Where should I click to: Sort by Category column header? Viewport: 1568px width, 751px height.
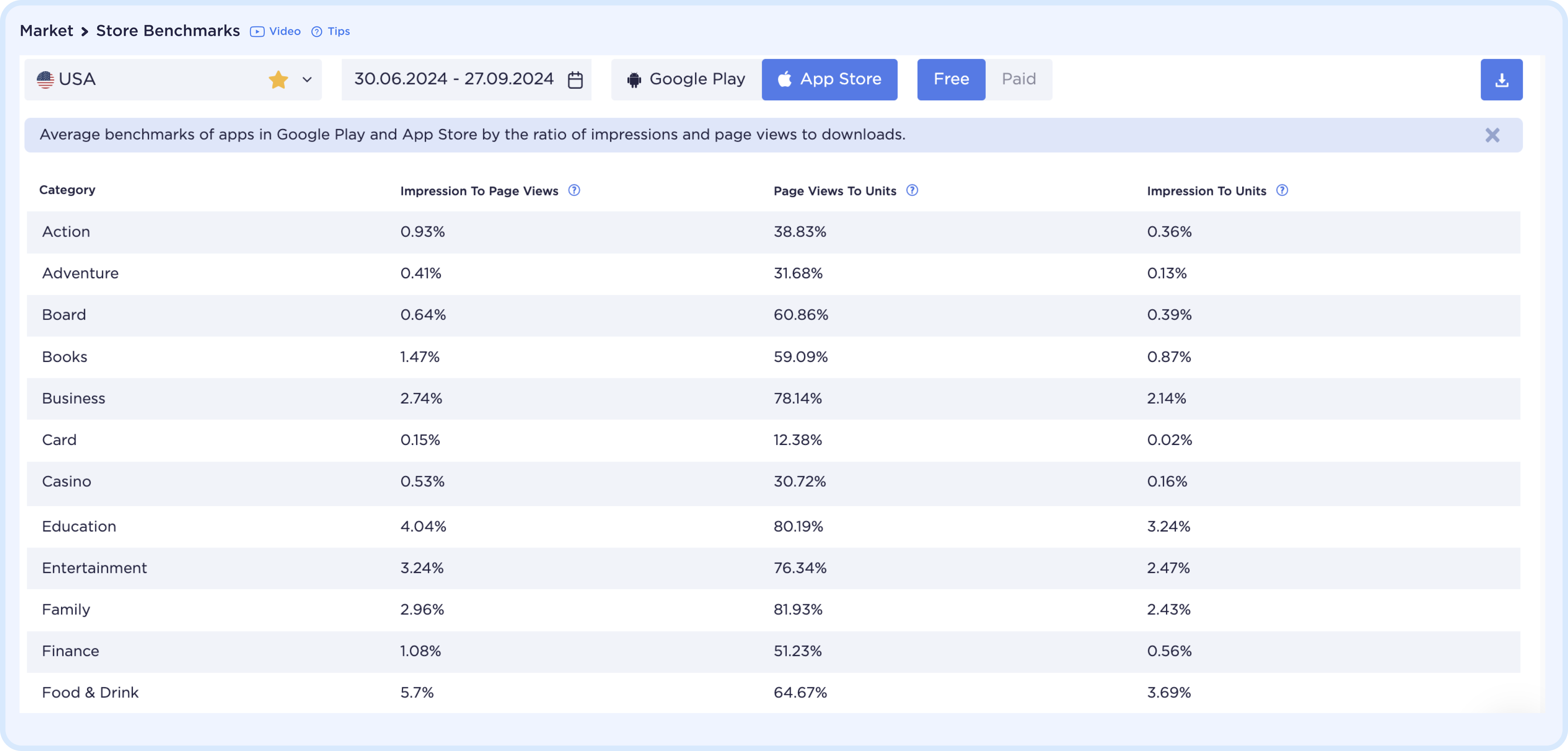67,190
